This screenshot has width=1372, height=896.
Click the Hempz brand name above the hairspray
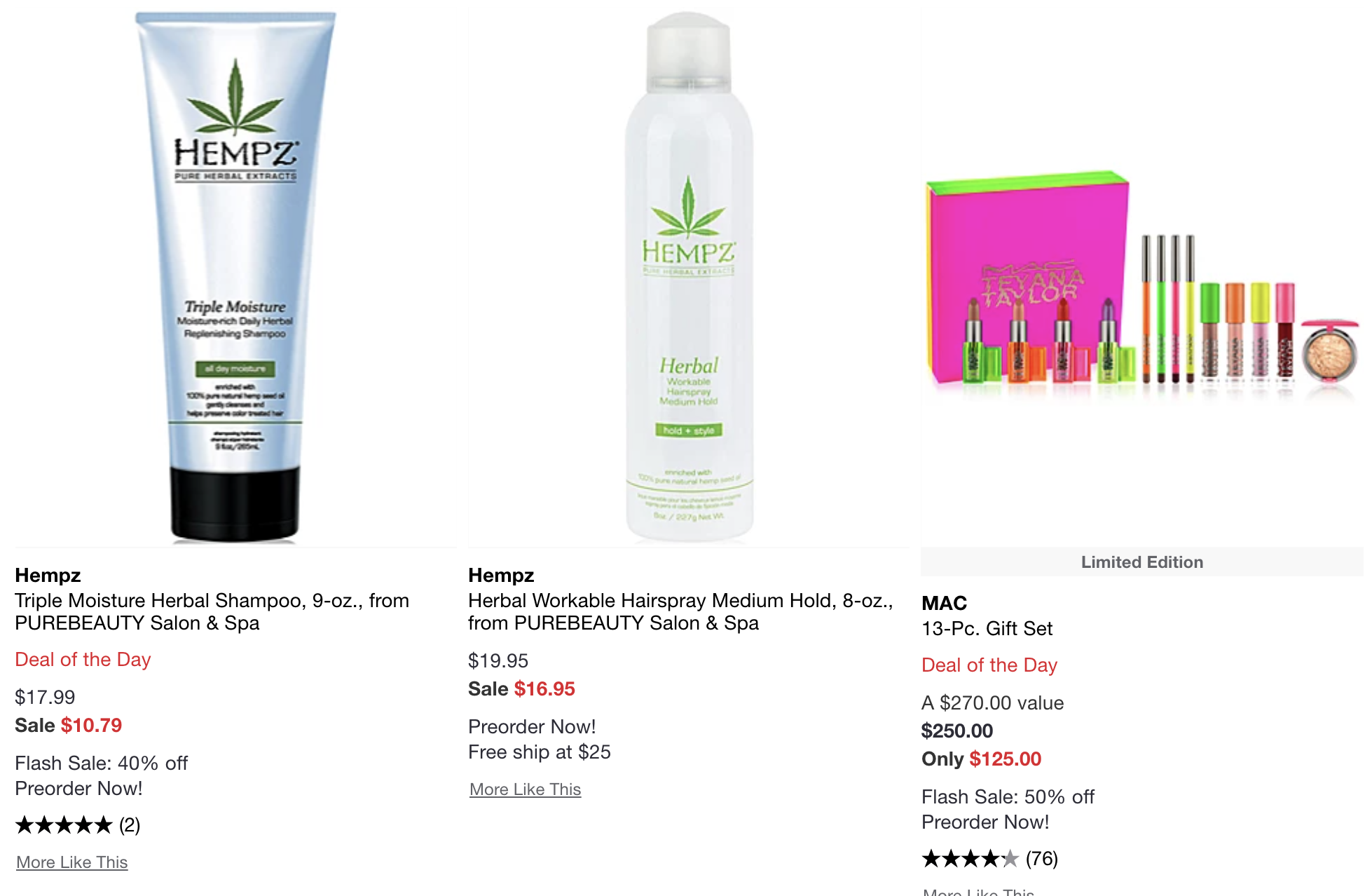(x=501, y=575)
